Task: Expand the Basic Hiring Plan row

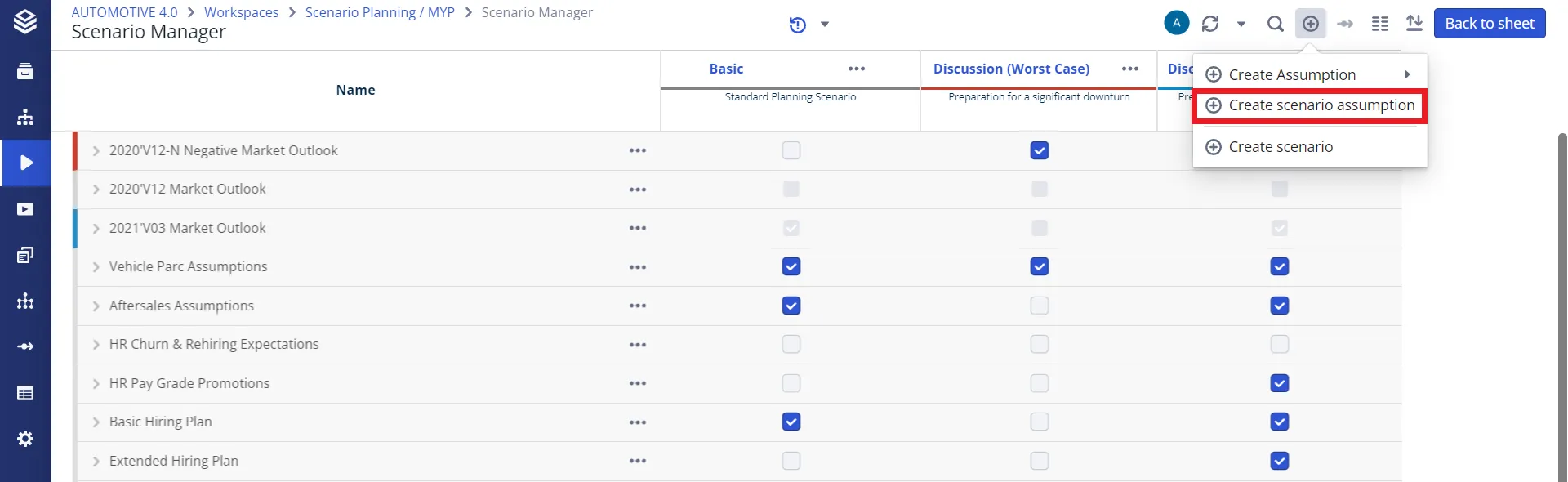Action: 96,422
